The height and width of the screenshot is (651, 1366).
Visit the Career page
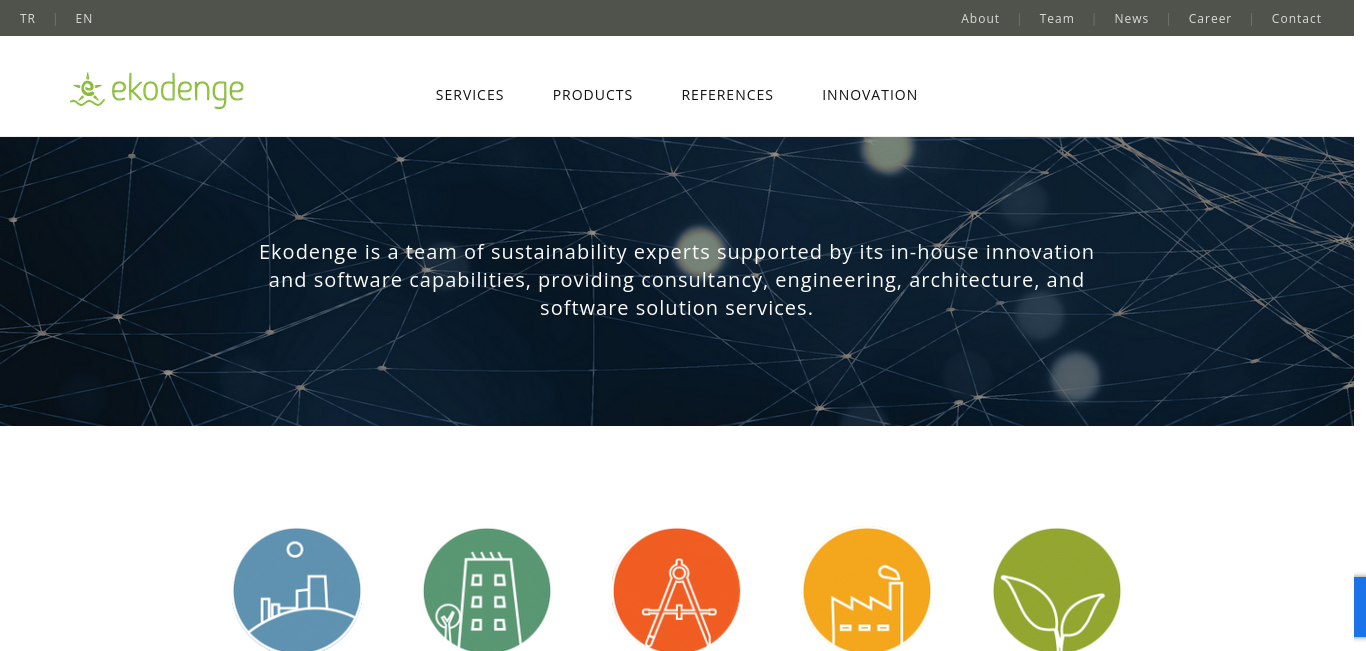coord(1210,18)
